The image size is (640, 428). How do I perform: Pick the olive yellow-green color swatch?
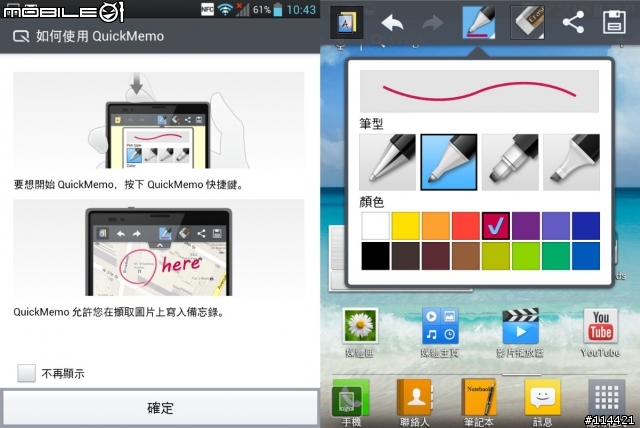[x=496, y=256]
